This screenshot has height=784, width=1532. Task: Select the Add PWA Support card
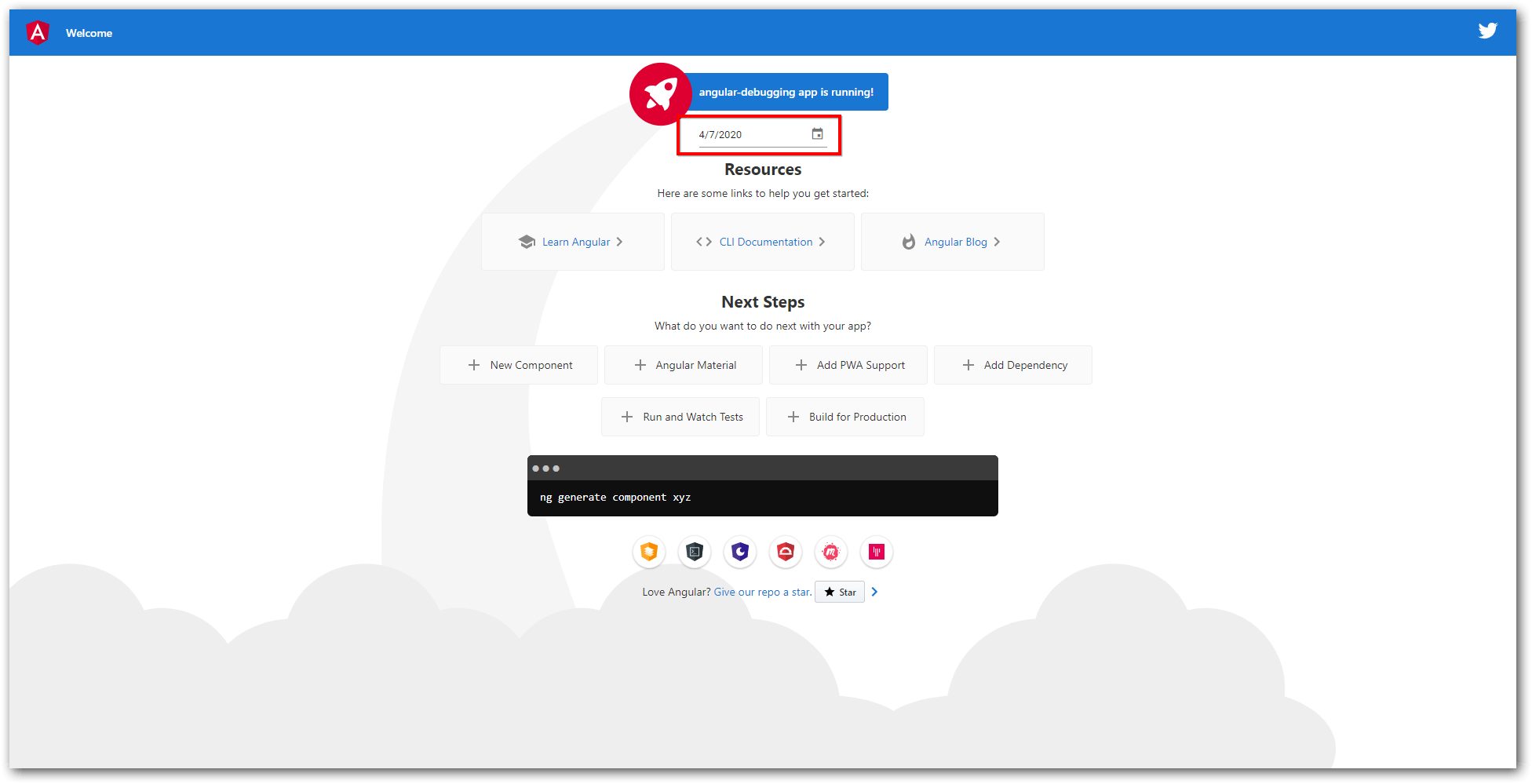point(848,365)
